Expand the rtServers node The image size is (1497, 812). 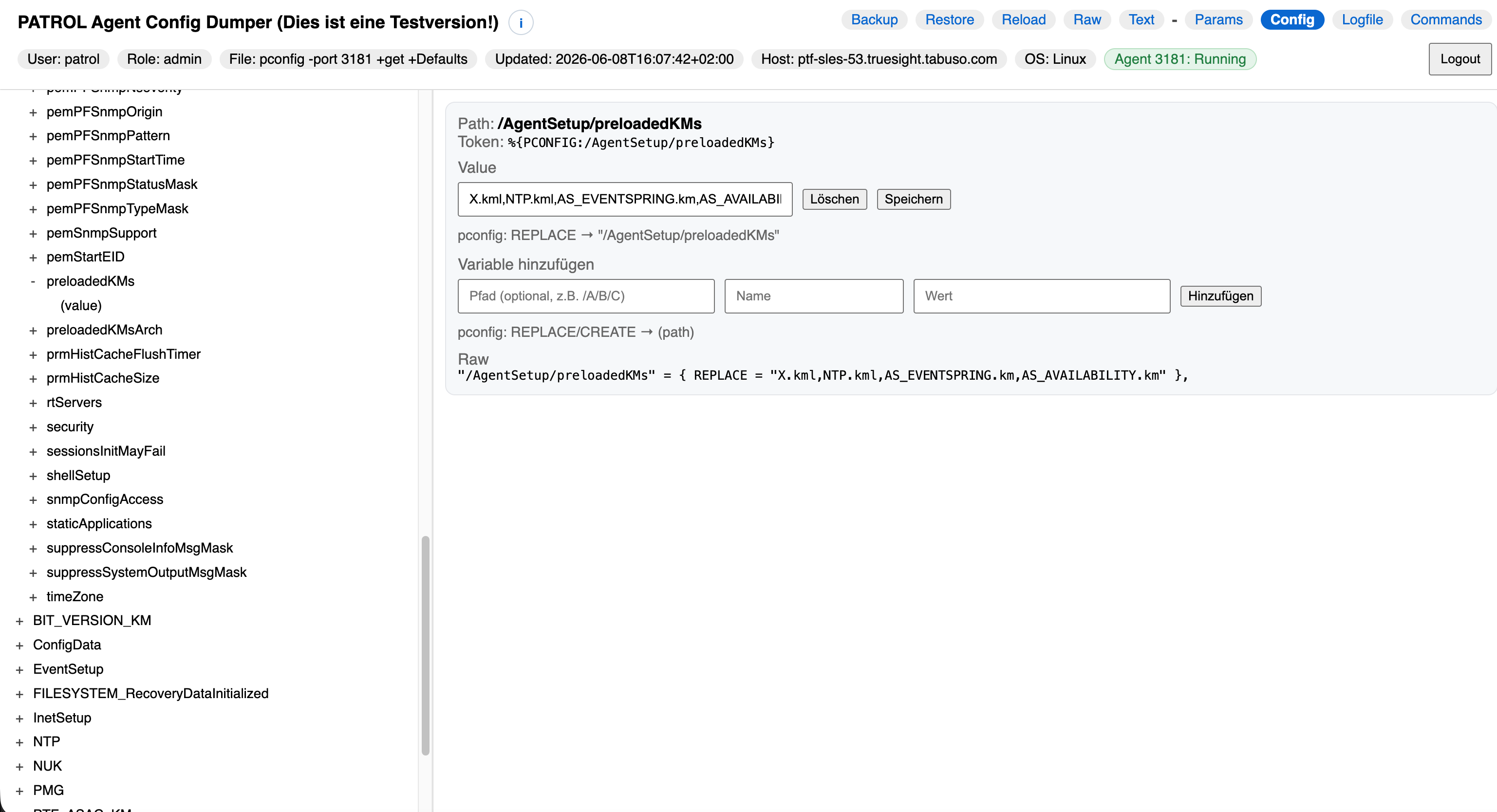tap(33, 404)
